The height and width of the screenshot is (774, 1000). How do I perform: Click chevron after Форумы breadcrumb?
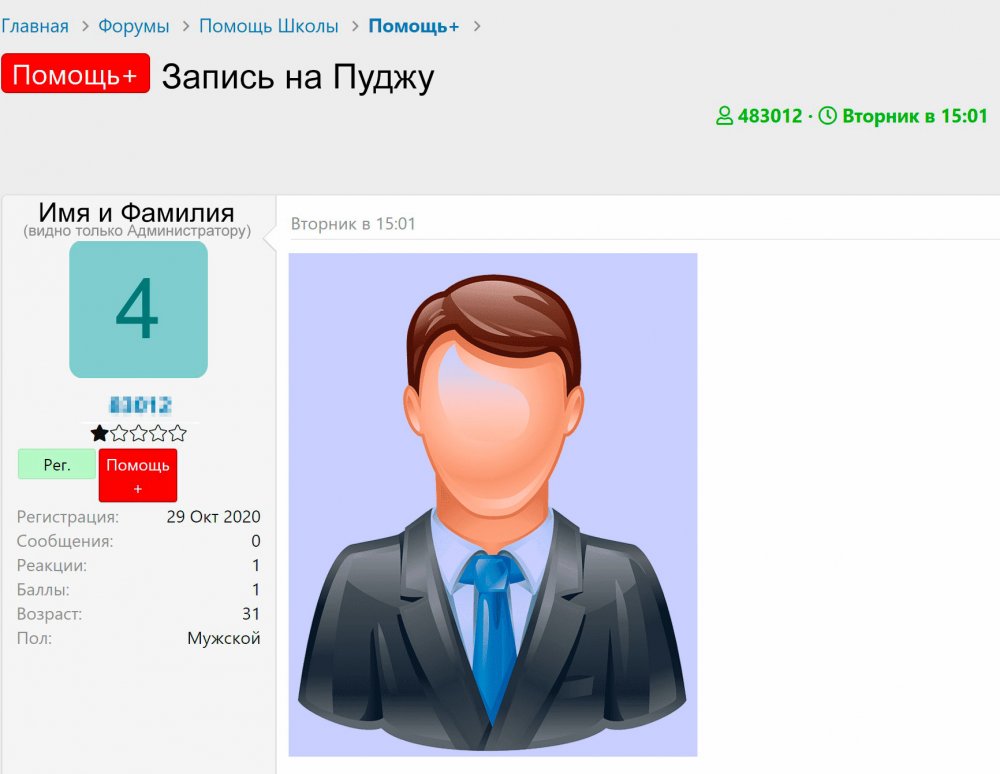click(x=186, y=27)
